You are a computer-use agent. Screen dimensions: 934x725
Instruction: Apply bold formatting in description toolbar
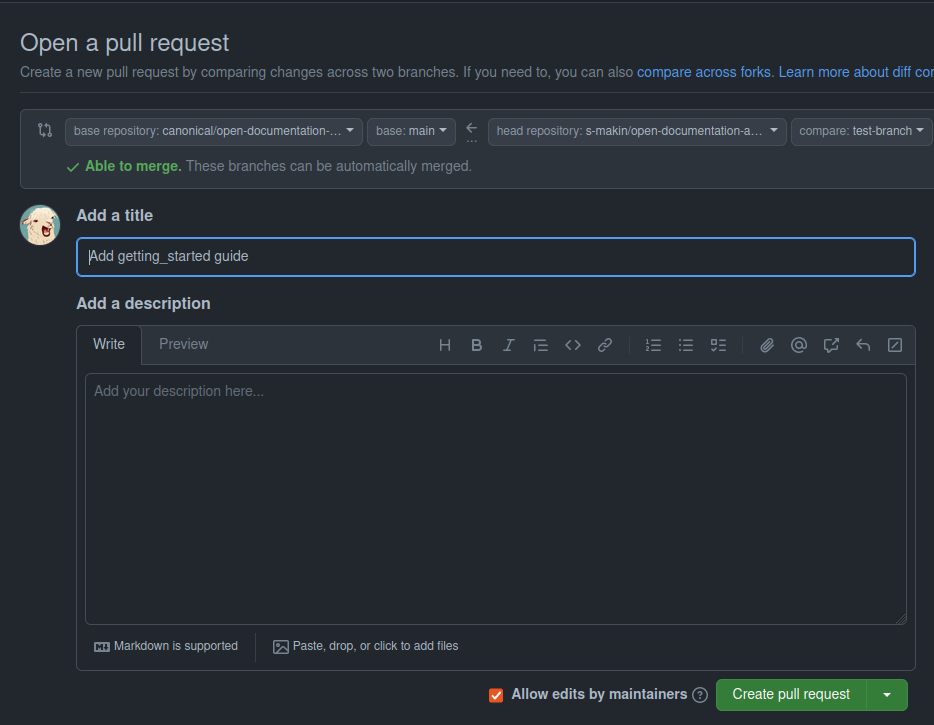477,345
